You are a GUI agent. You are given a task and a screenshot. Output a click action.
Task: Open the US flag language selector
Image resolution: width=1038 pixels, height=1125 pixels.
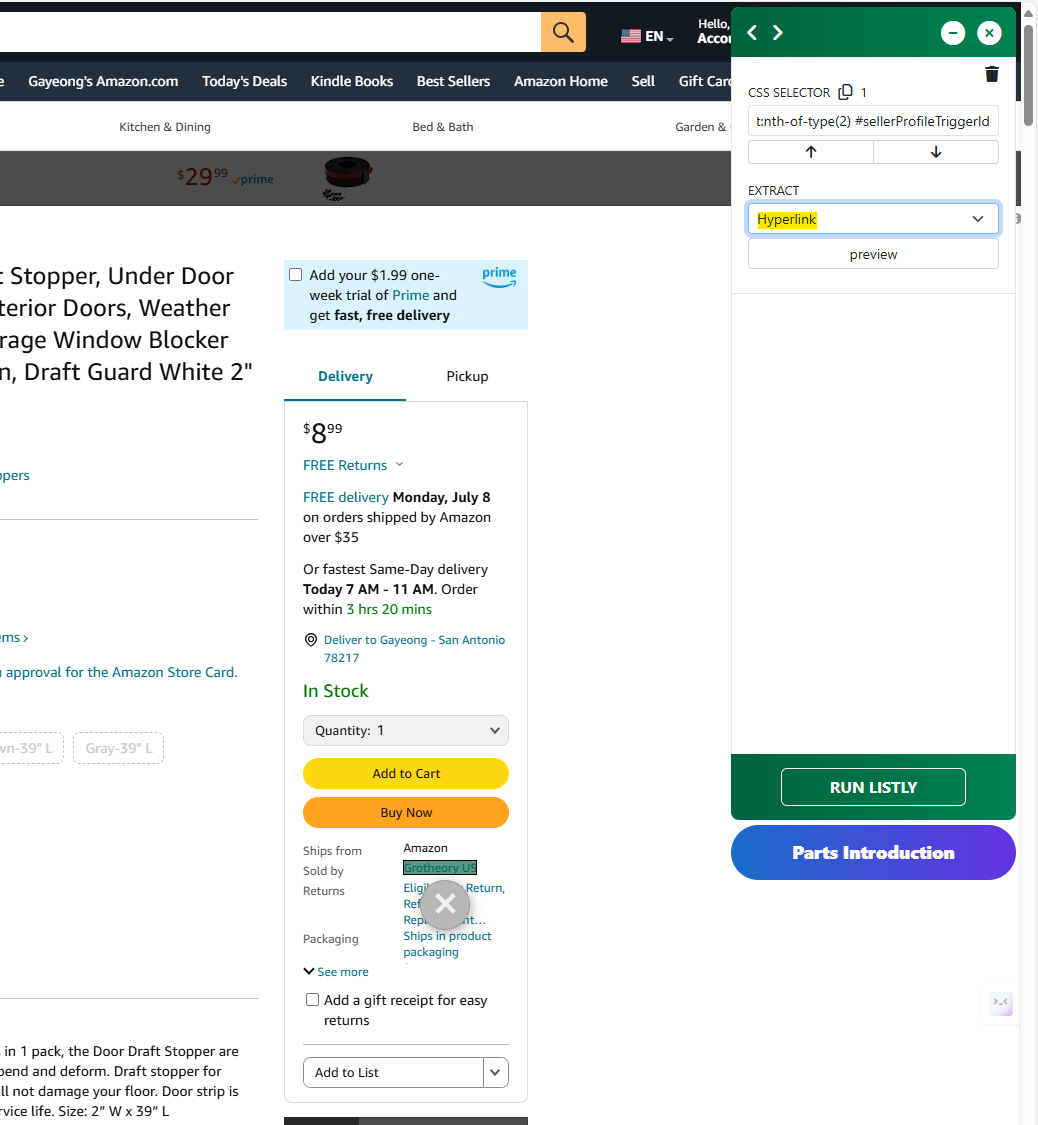coord(647,36)
